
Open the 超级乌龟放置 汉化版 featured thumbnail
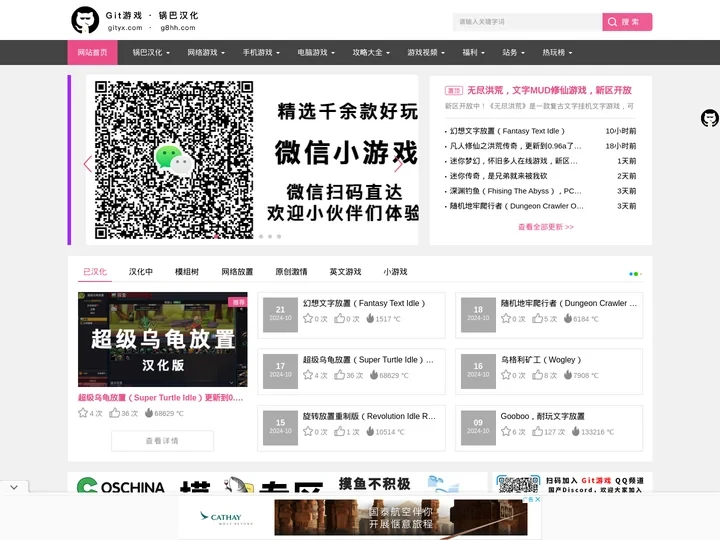click(x=163, y=339)
